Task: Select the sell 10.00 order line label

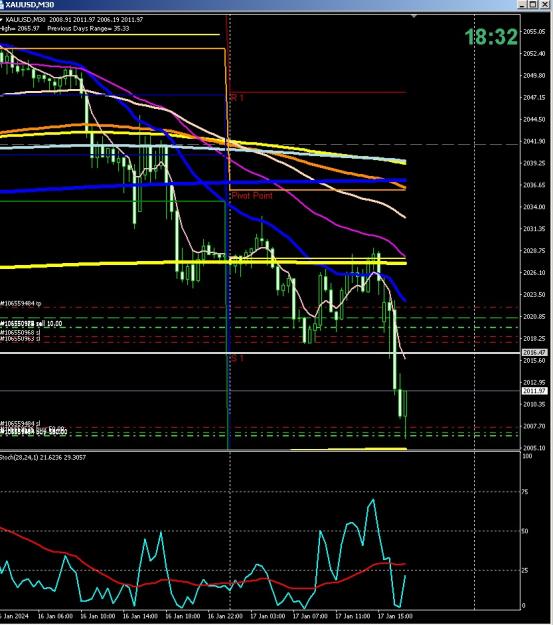Action: pyautogui.click(x=31, y=324)
